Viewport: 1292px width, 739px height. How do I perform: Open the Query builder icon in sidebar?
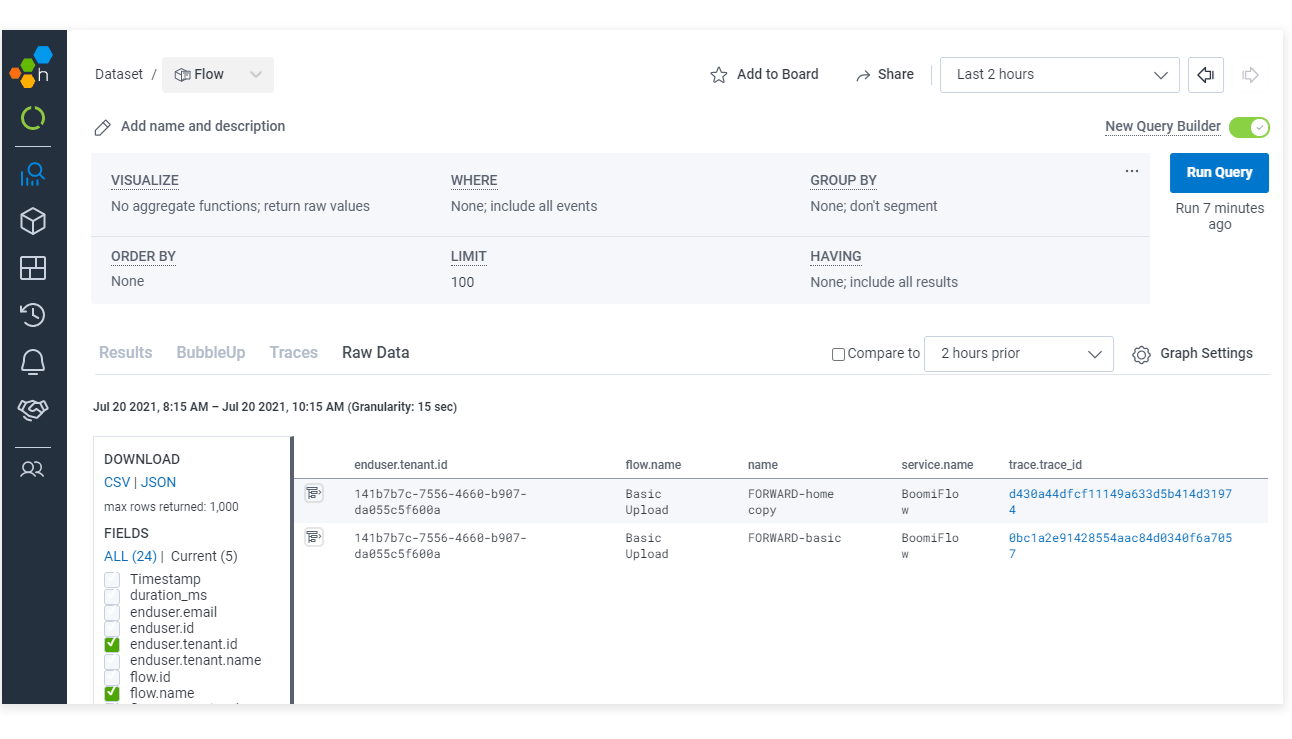[33, 172]
